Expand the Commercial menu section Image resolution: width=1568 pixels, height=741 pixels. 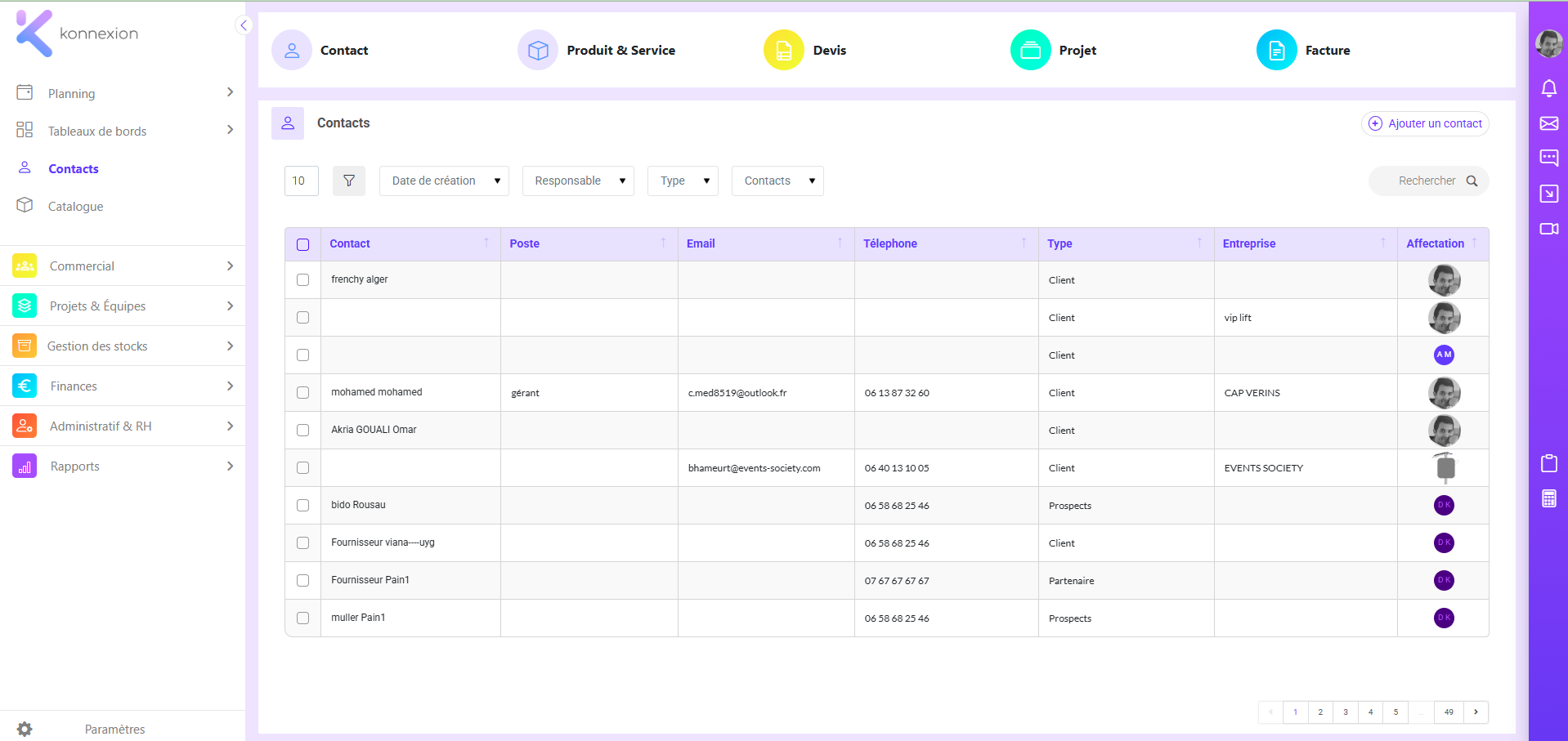123,266
